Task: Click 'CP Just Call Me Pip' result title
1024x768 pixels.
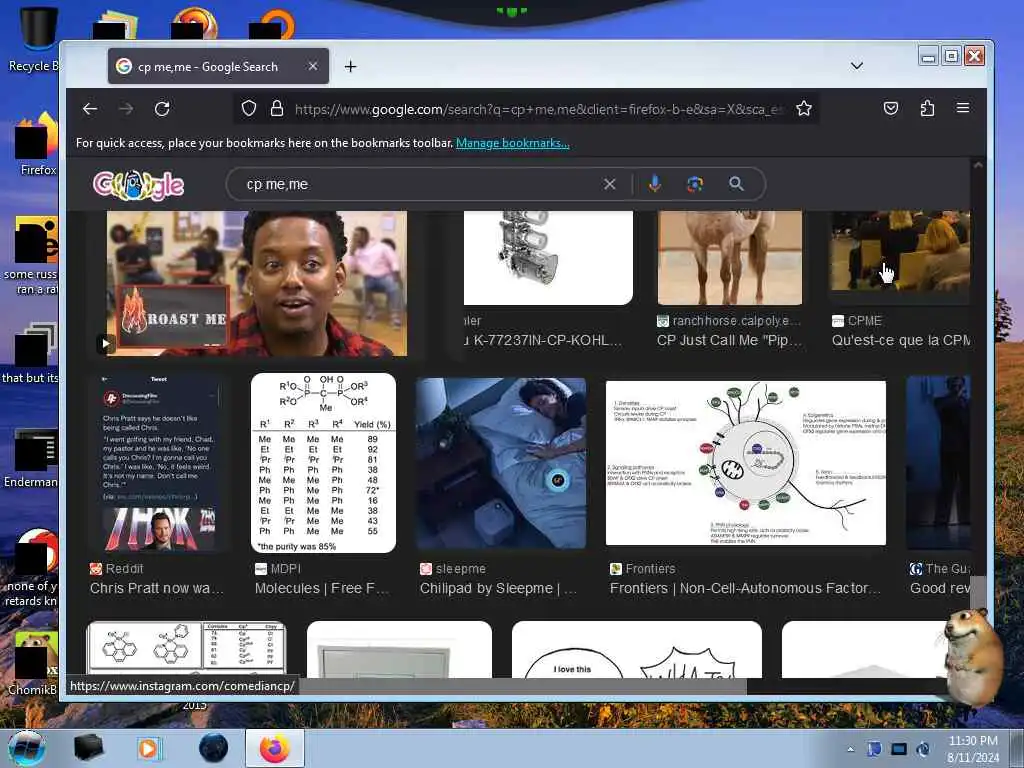Action: tap(729, 340)
